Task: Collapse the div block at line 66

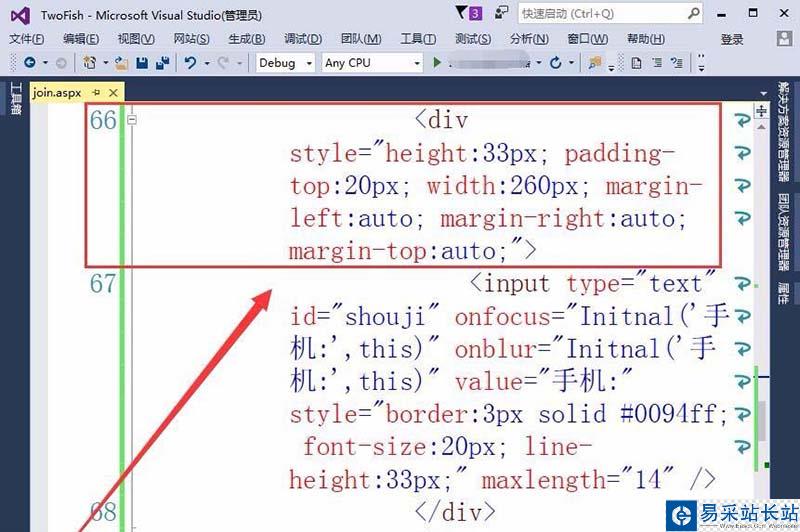Action: [x=132, y=120]
